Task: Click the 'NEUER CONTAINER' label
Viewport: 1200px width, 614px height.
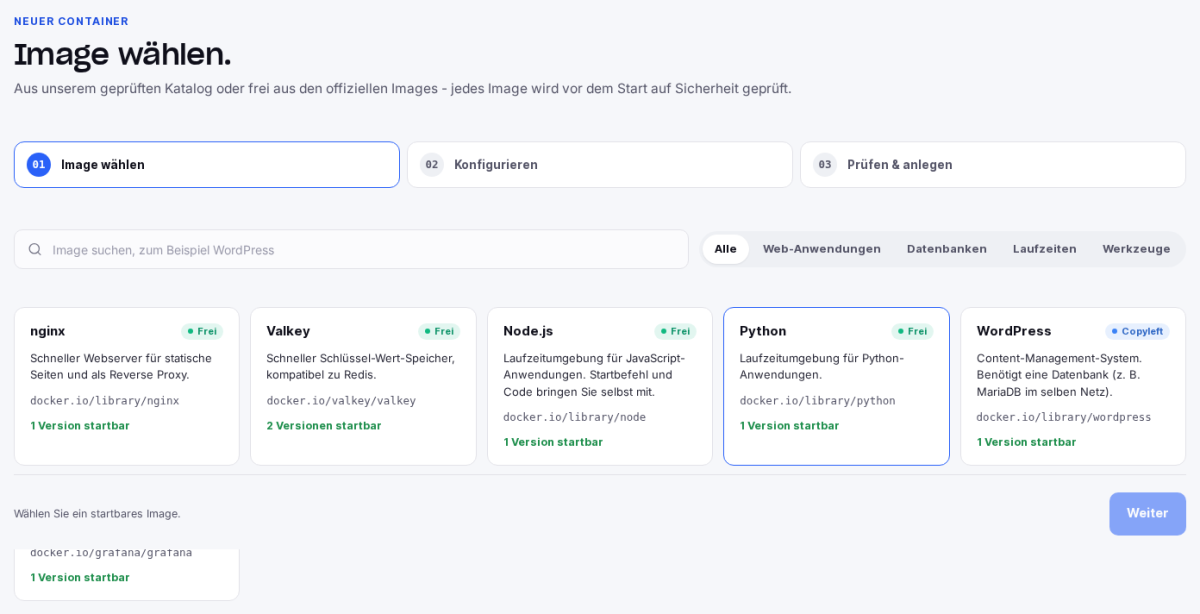Action: click(71, 21)
